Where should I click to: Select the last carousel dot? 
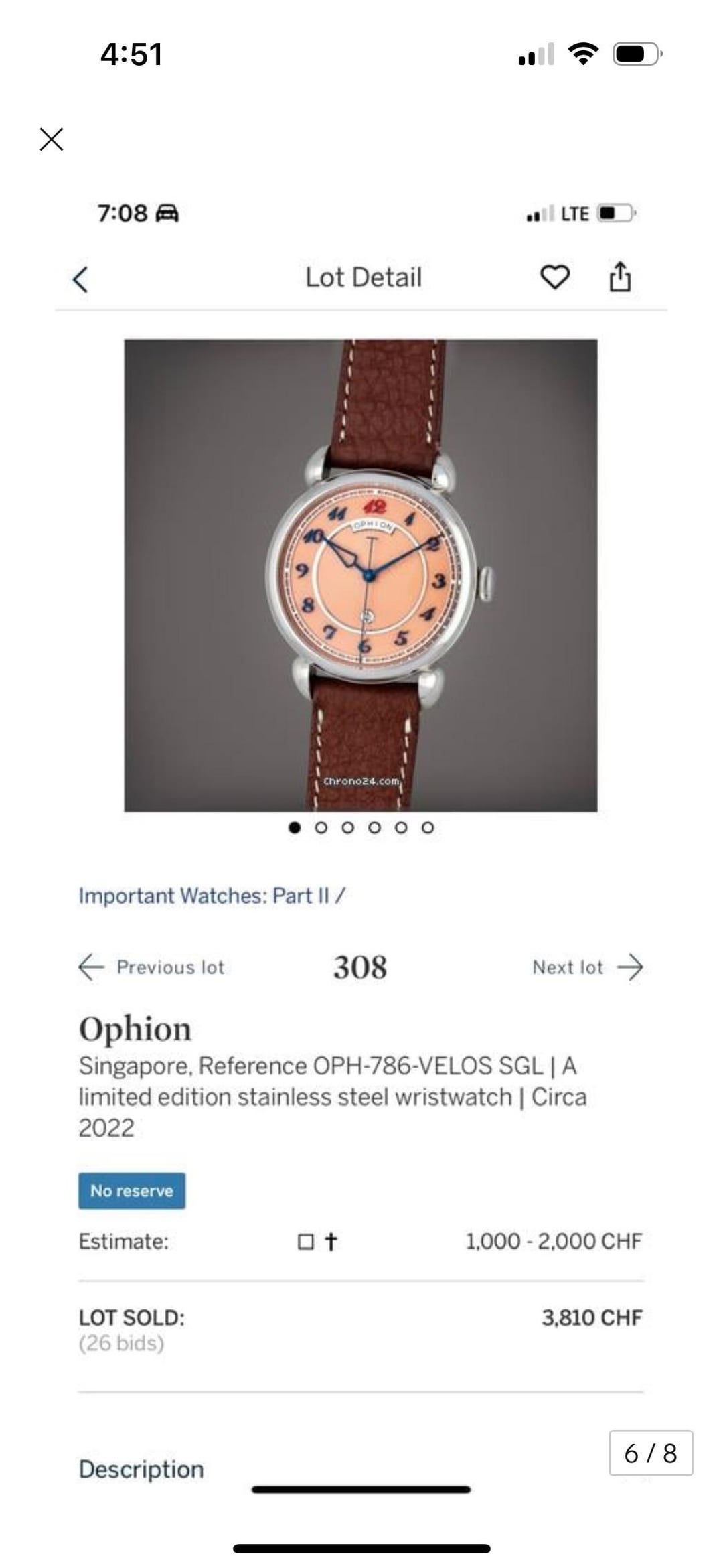click(428, 827)
